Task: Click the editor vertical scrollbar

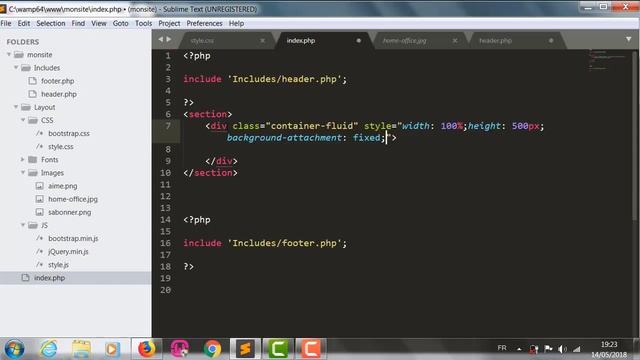Action: (635, 135)
